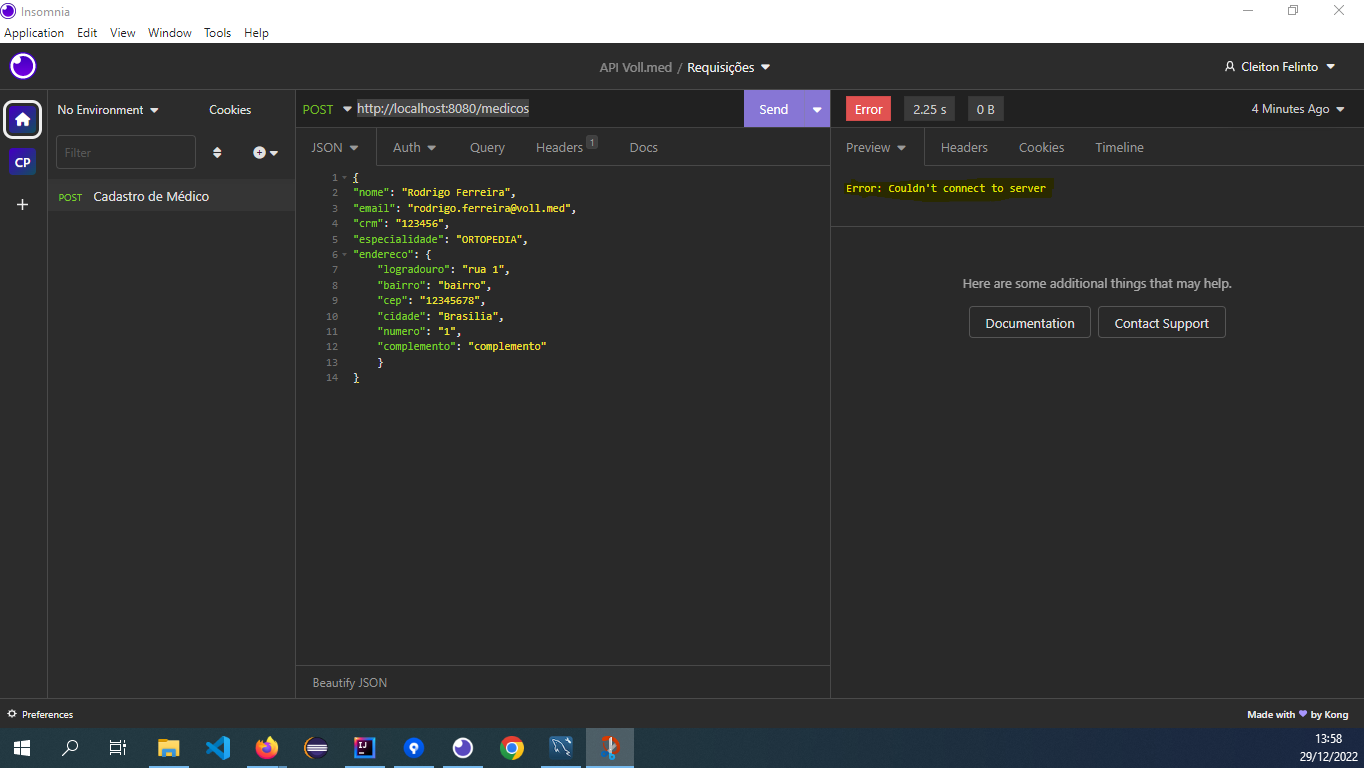The image size is (1364, 768).
Task: Switch to Visual Studio Code on taskbar
Action: coord(217,748)
